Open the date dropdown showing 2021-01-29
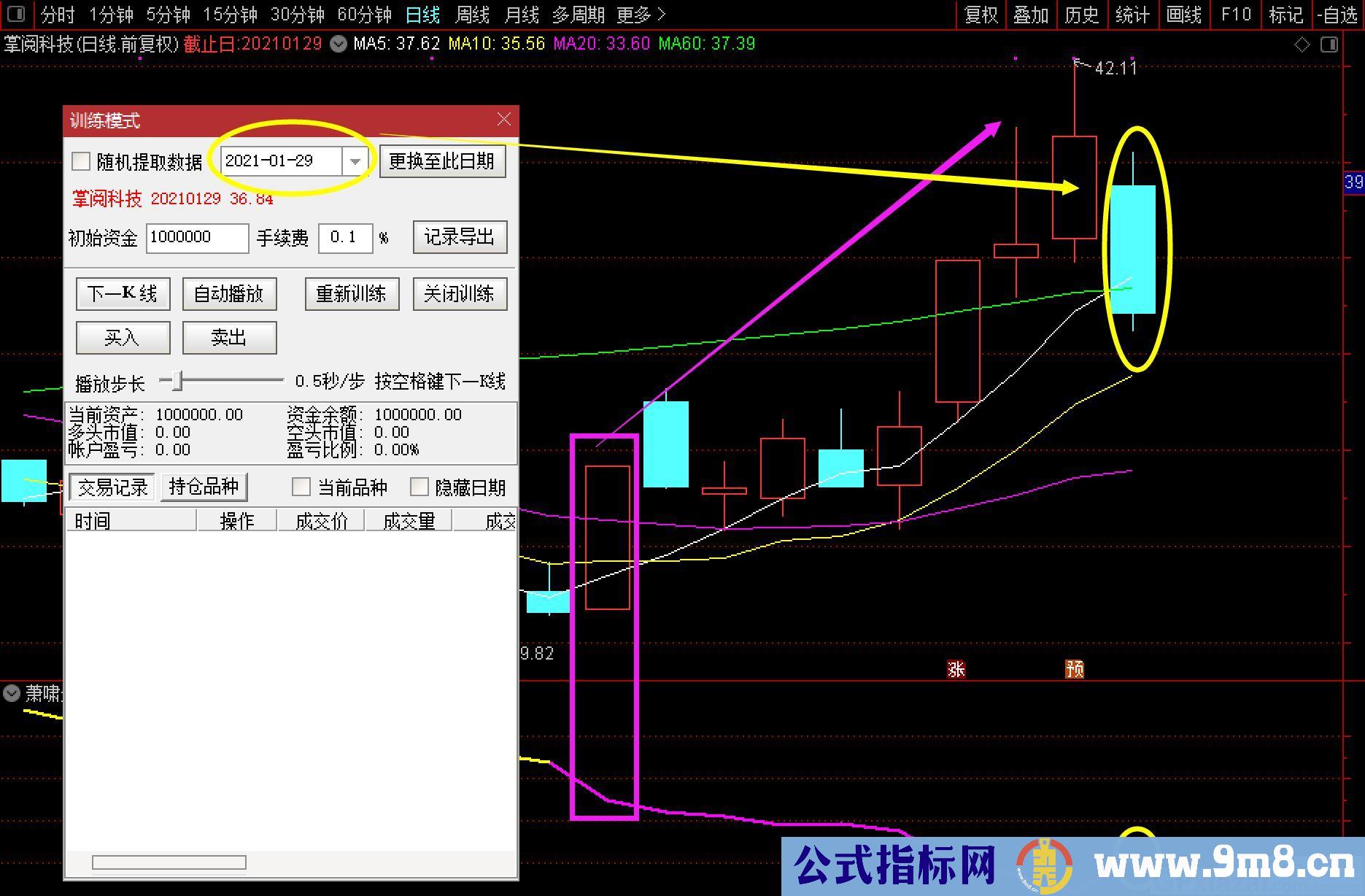Screen dimensions: 1365x896 [x=355, y=161]
